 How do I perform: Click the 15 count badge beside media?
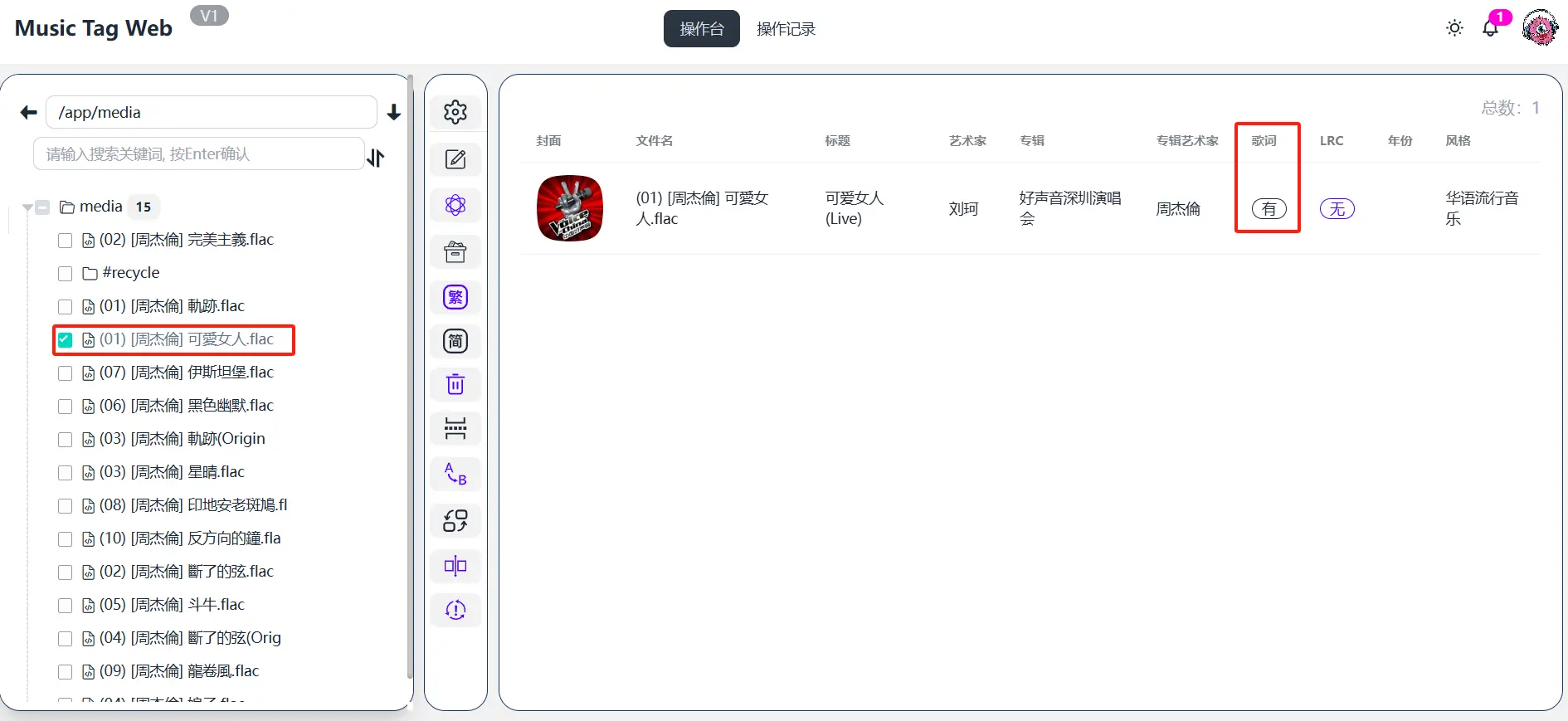[x=144, y=207]
